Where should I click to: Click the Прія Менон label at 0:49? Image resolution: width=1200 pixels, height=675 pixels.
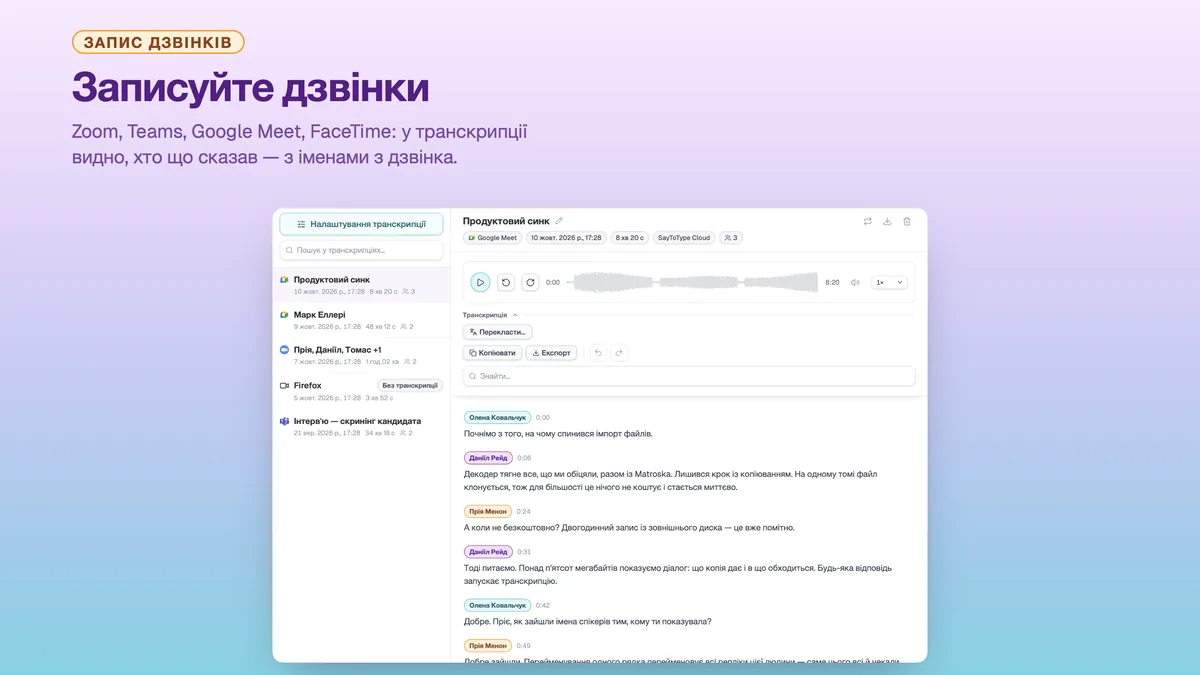488,646
